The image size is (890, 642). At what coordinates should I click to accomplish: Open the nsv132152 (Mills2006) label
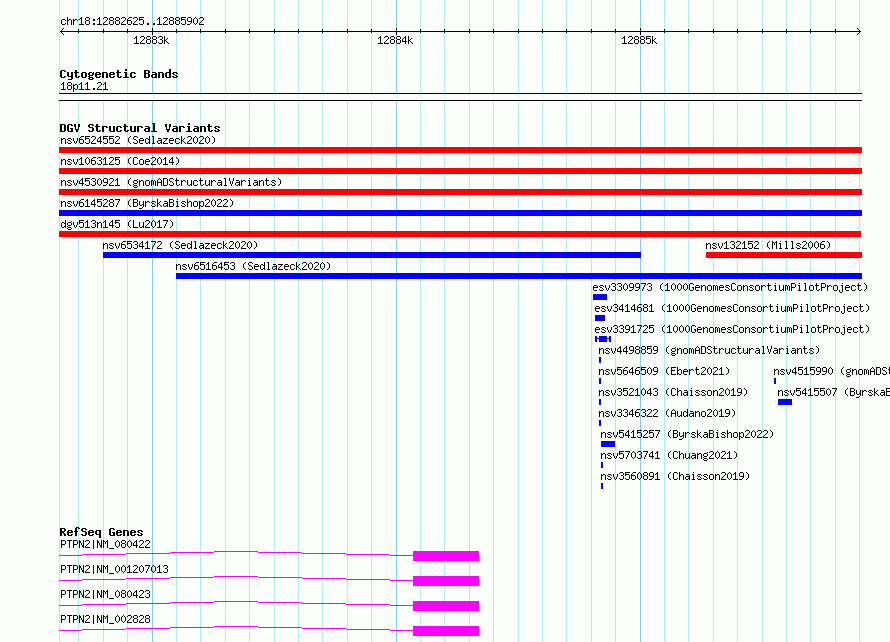point(768,245)
